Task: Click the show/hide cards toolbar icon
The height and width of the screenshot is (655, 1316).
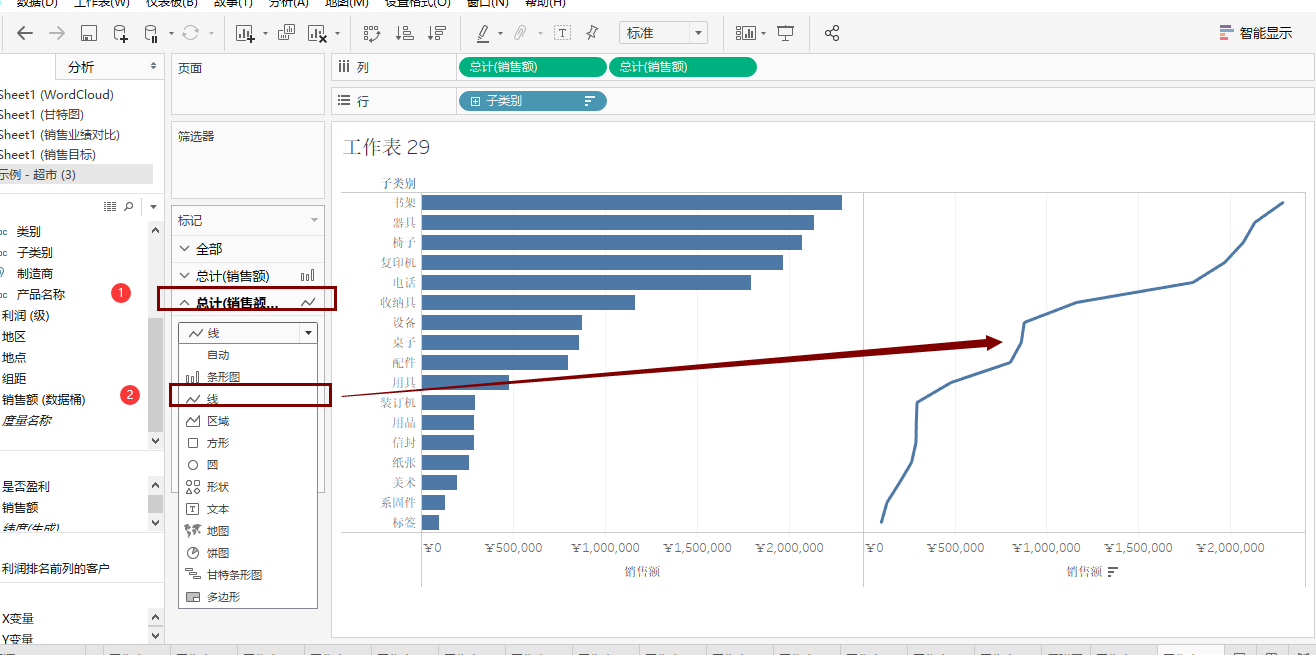Action: 746,33
